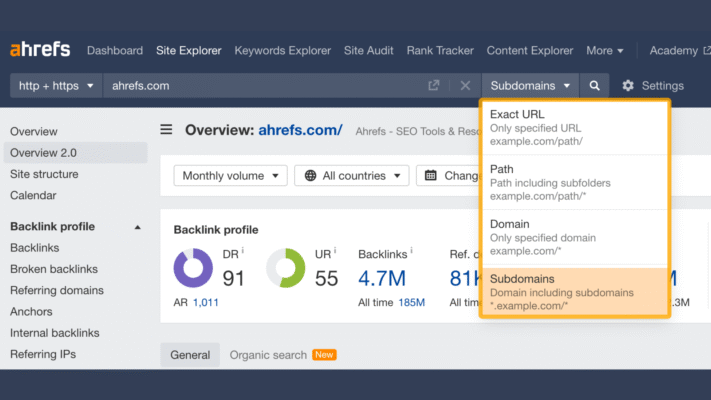
Task: Open the All countries dropdown
Action: click(352, 176)
